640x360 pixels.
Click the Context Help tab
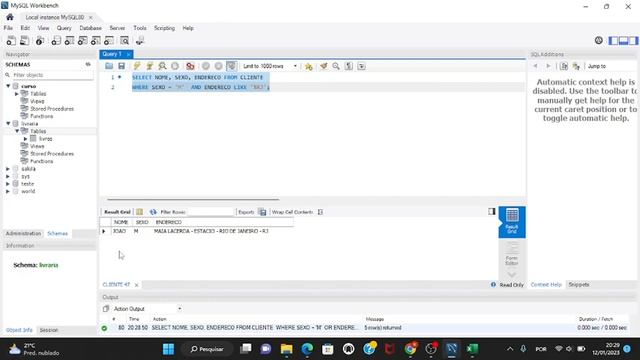(x=546, y=284)
